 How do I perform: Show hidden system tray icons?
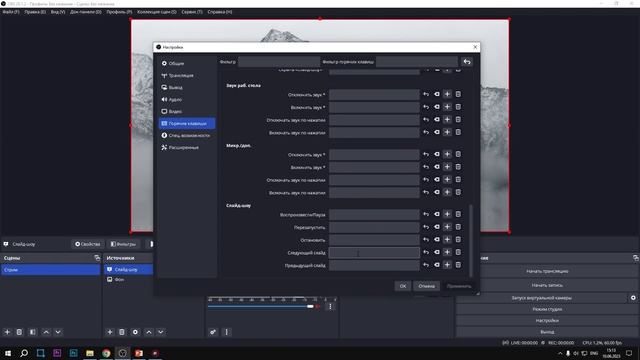click(560, 353)
